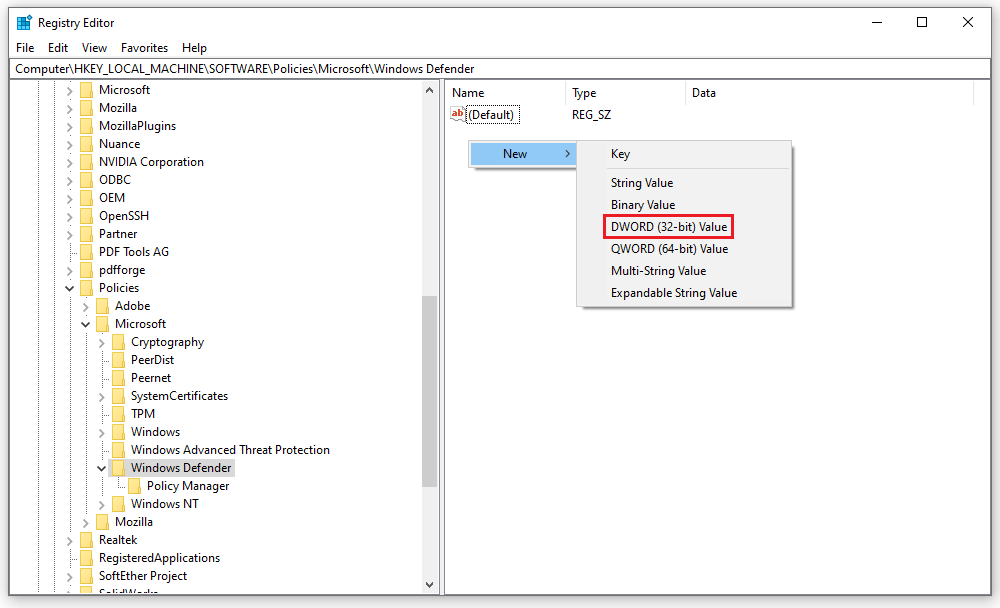The image size is (1000, 608).
Task: Open the Edit menu
Action: pyautogui.click(x=57, y=48)
